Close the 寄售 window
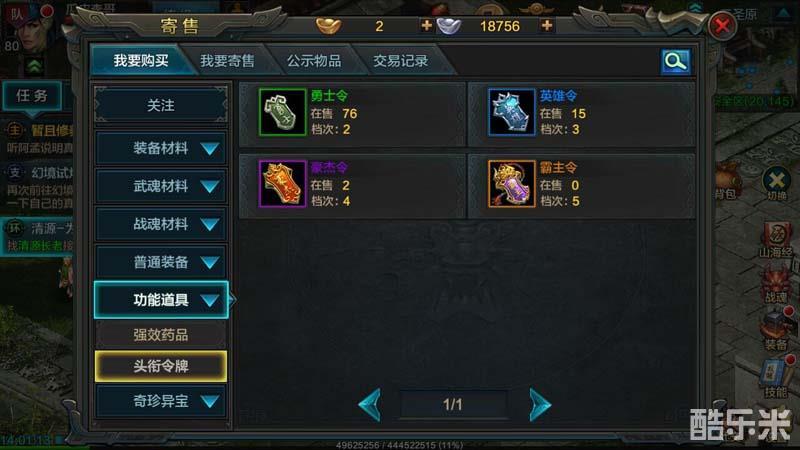 722,25
